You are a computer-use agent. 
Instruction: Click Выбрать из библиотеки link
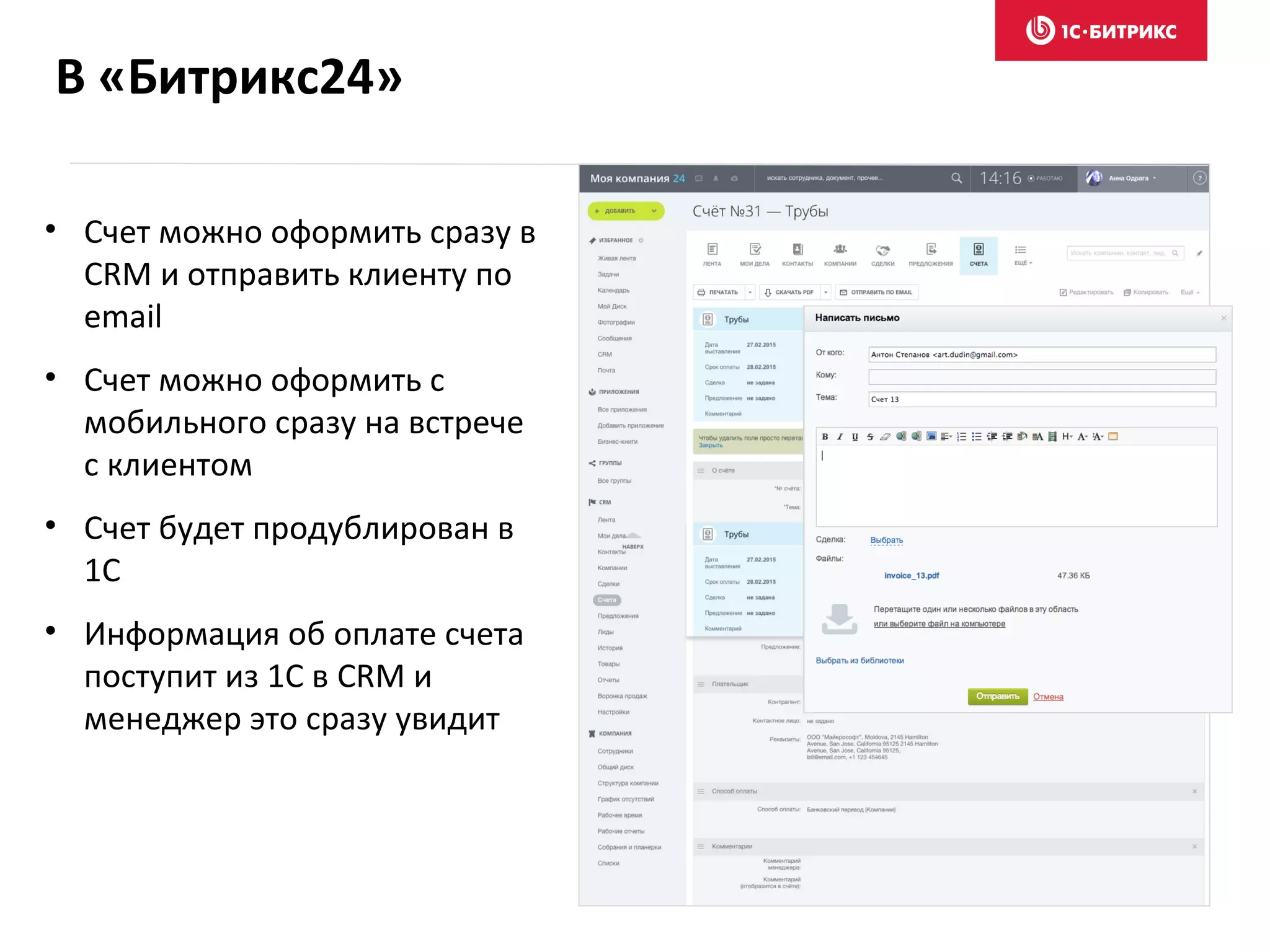[x=859, y=661]
